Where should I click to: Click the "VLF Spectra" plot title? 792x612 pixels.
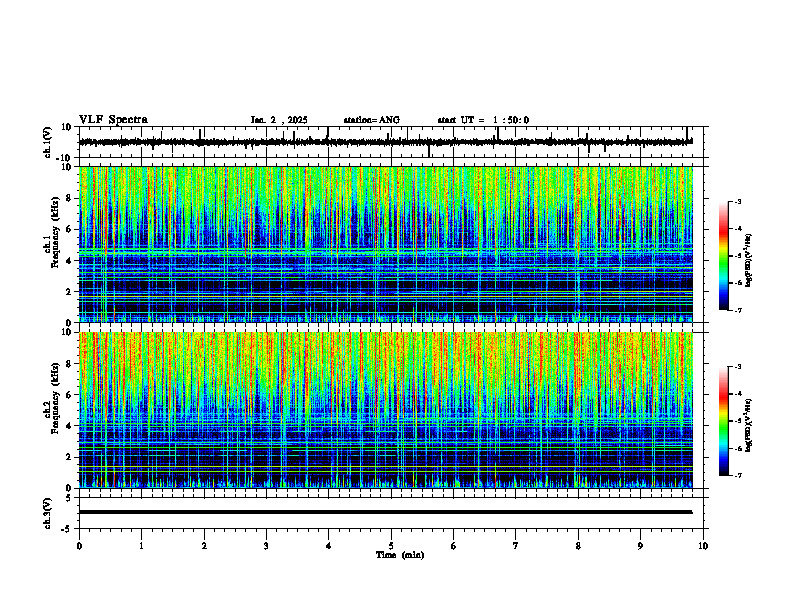coord(113,119)
